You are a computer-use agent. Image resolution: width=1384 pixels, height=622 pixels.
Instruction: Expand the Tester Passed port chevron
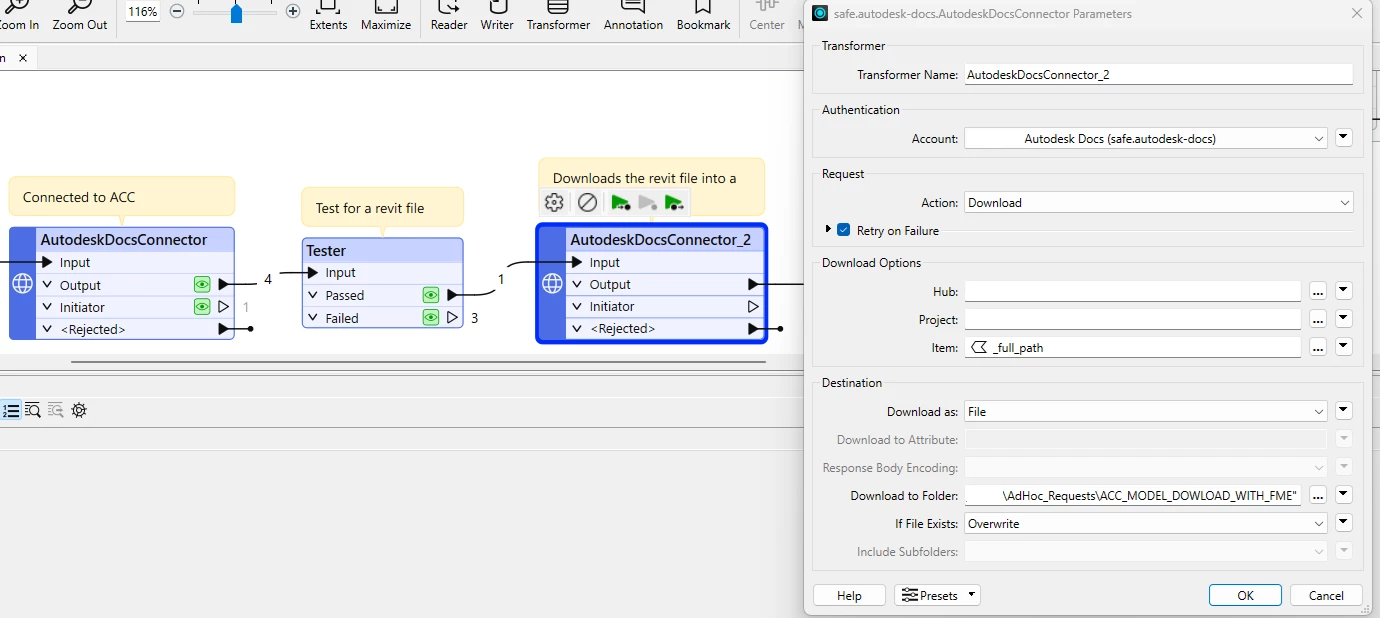point(313,295)
